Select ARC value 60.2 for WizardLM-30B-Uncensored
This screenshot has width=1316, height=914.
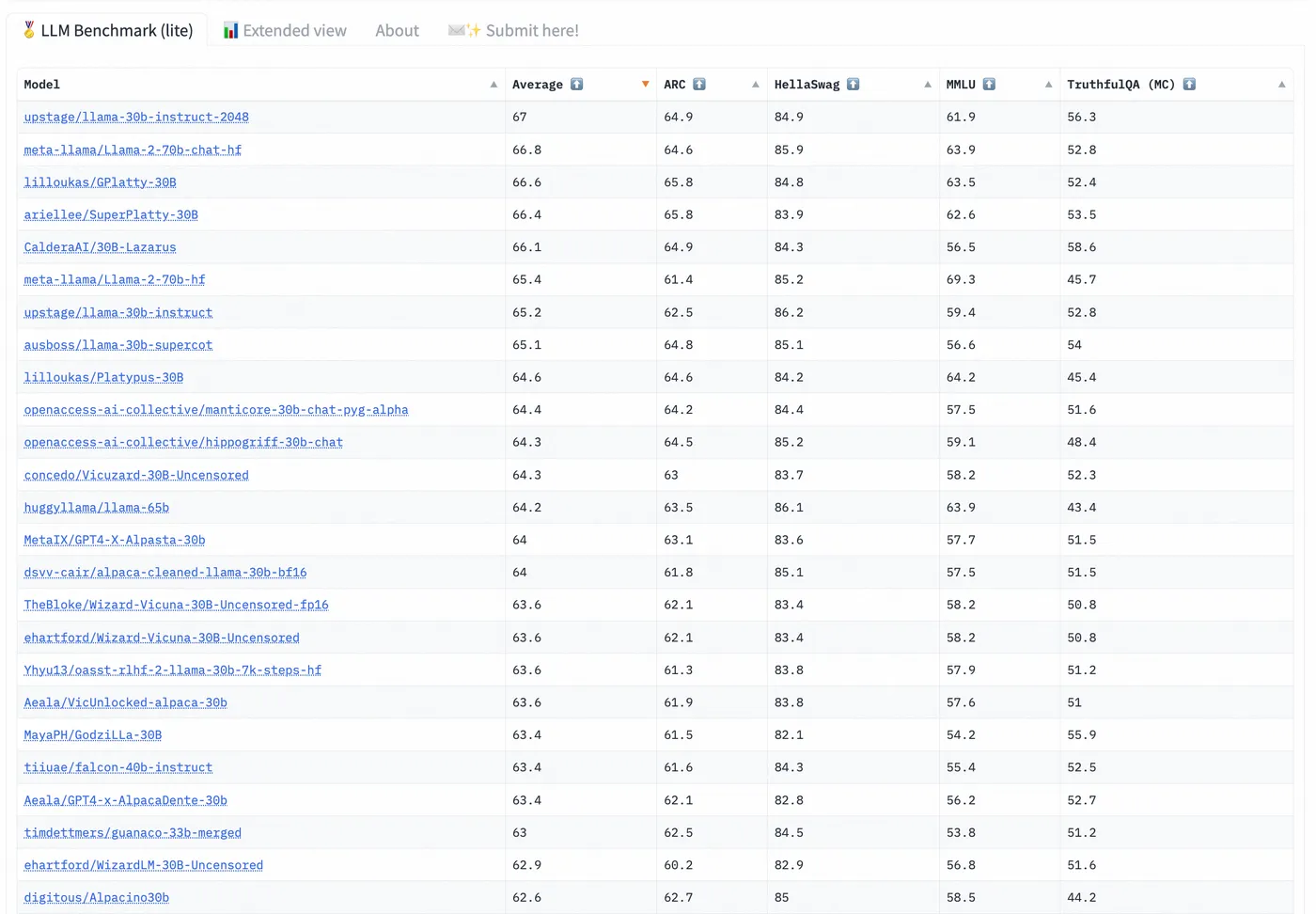point(678,865)
